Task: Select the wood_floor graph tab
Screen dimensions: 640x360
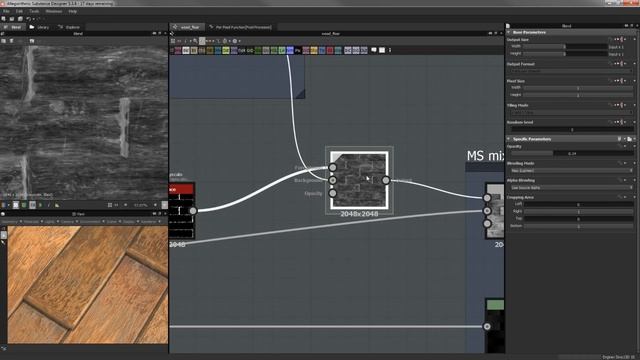Action: pos(187,27)
